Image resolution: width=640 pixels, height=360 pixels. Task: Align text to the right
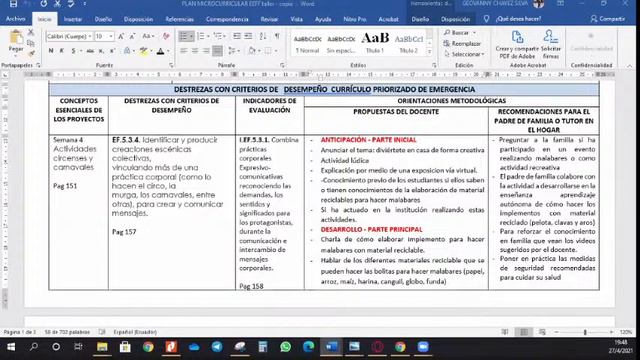point(206,51)
